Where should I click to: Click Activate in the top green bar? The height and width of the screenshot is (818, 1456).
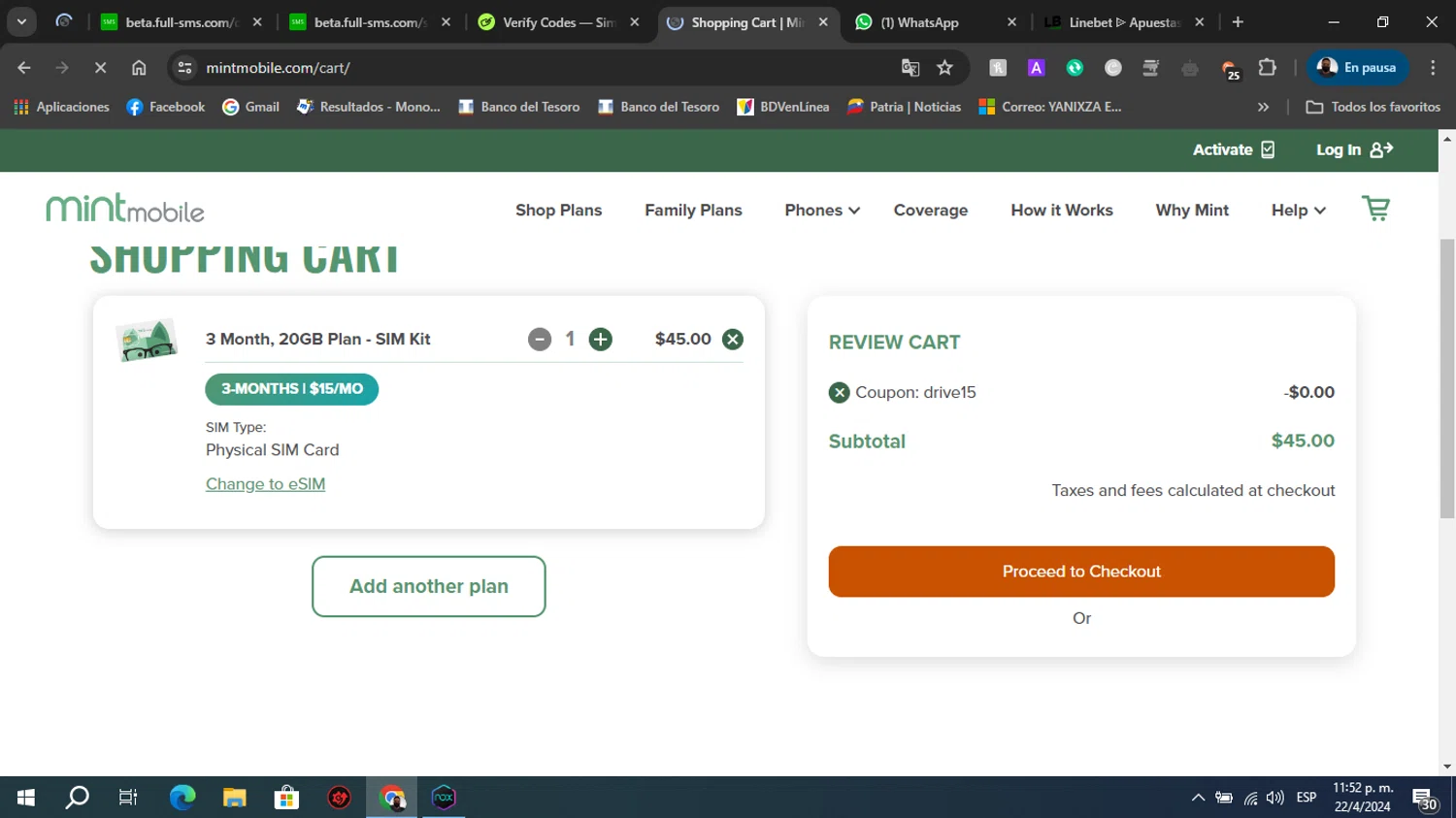point(1234,149)
